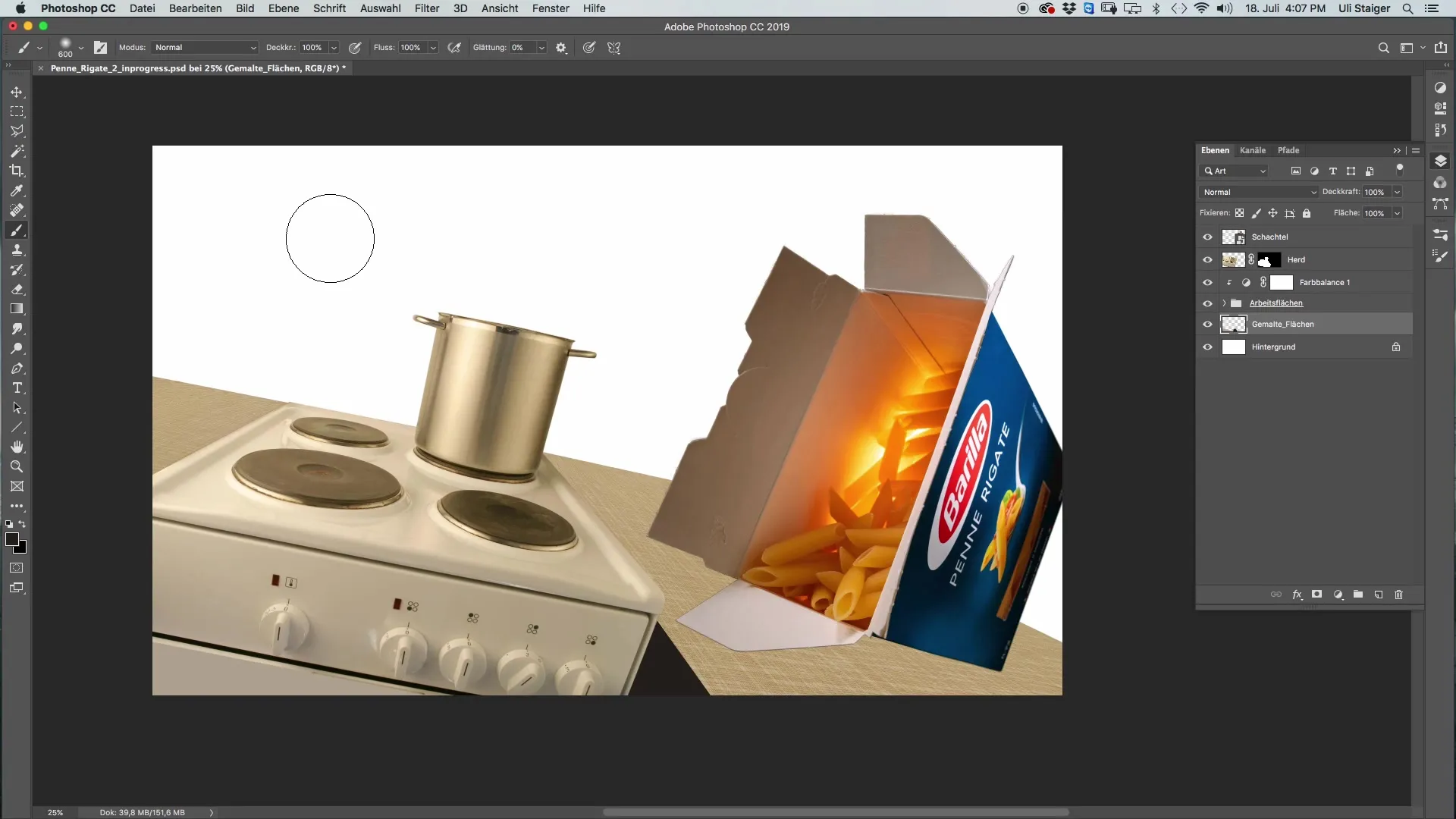
Task: Open the brush Modus dropdown
Action: click(x=205, y=47)
